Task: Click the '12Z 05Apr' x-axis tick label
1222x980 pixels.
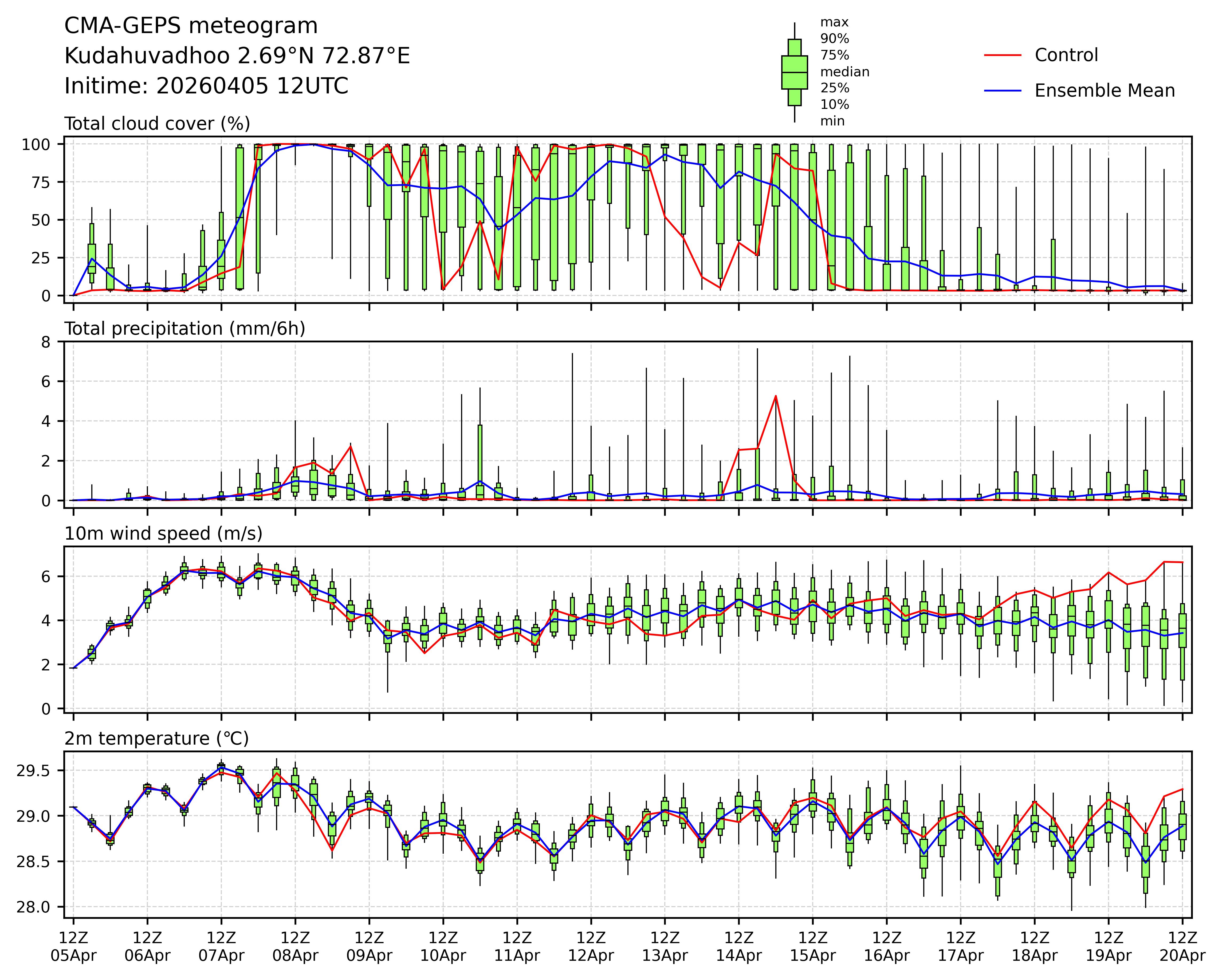Action: (73, 946)
